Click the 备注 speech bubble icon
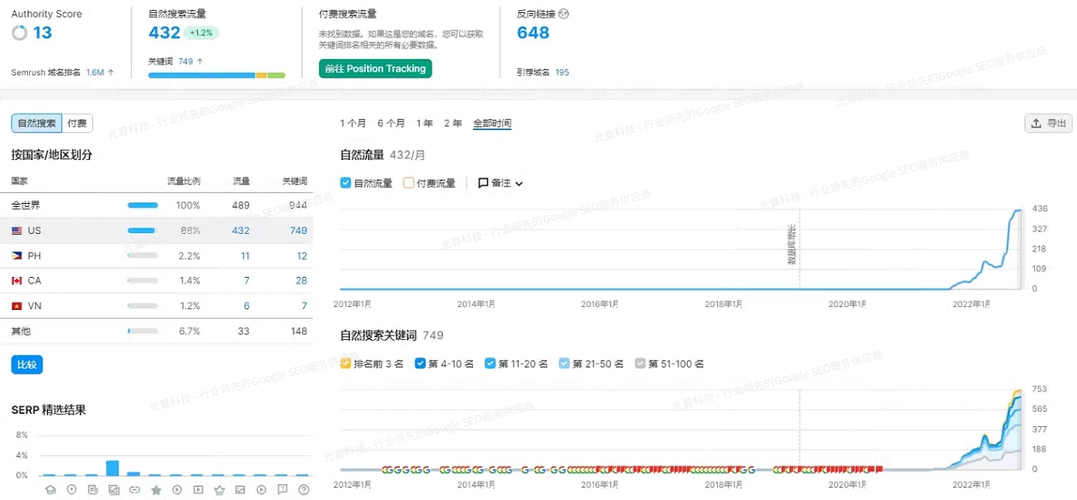Image resolution: width=1077 pixels, height=500 pixels. (x=484, y=183)
